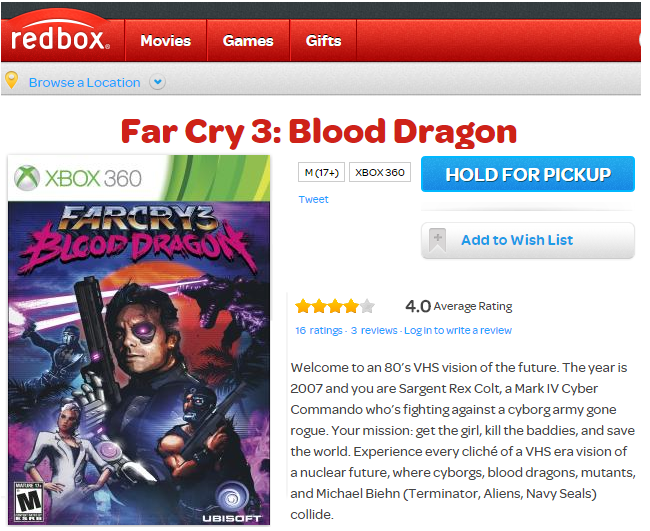Open the 3 reviews link

[x=374, y=330]
